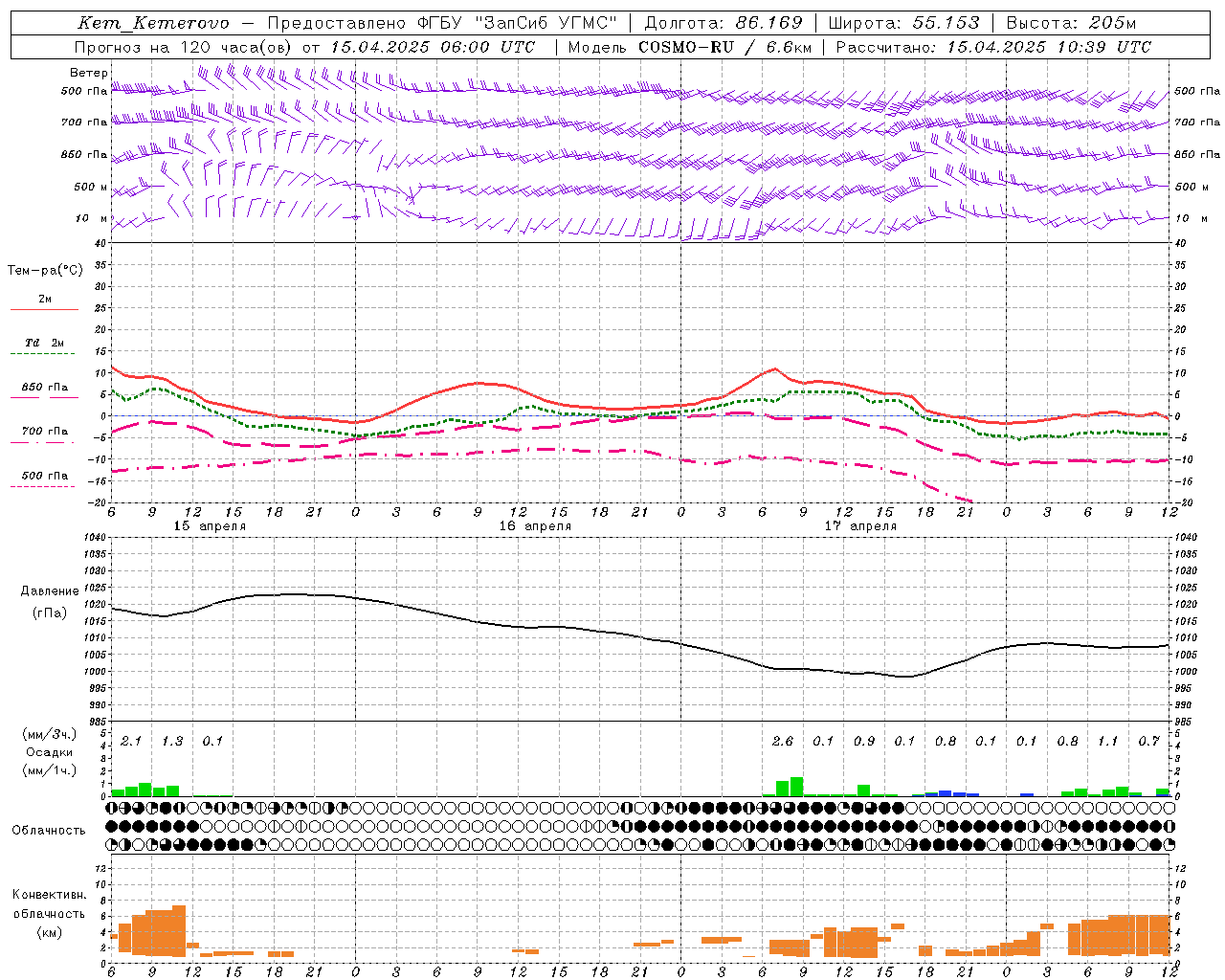
Task: Click the date label 17 апреля
Action: (x=860, y=526)
